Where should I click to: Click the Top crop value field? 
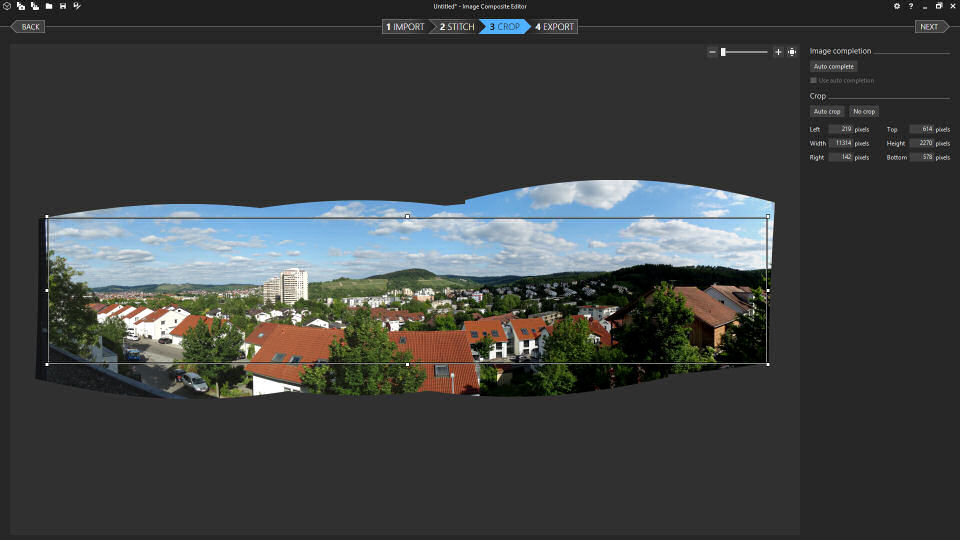pyautogui.click(x=921, y=129)
